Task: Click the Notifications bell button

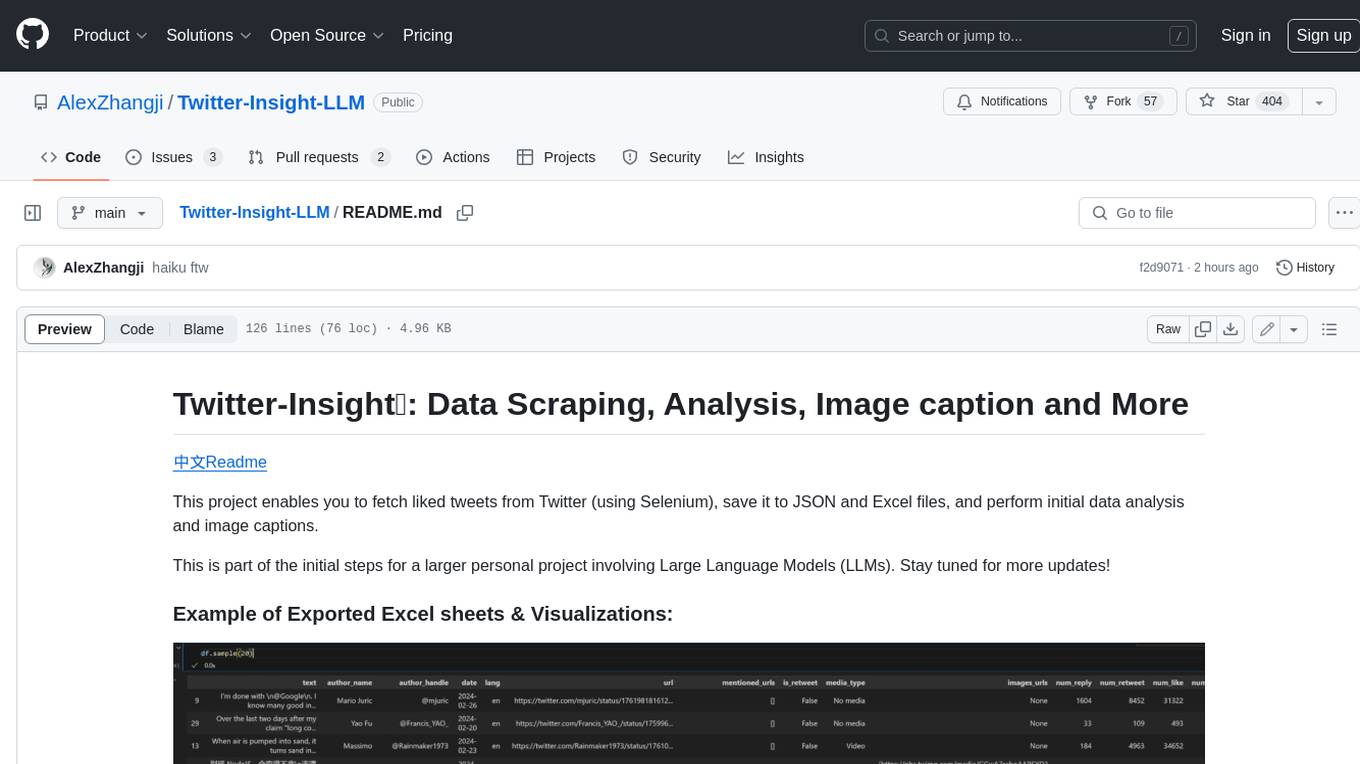Action: pyautogui.click(x=1002, y=101)
